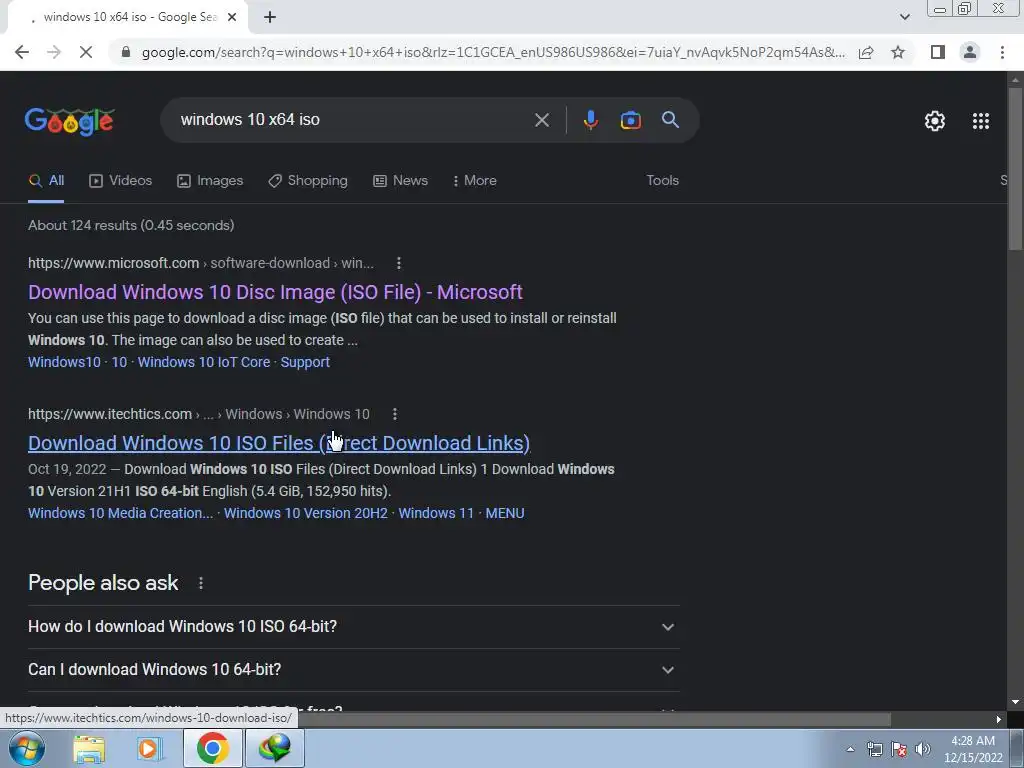This screenshot has height=768, width=1024.
Task: View site information lock icon
Action: click(126, 52)
